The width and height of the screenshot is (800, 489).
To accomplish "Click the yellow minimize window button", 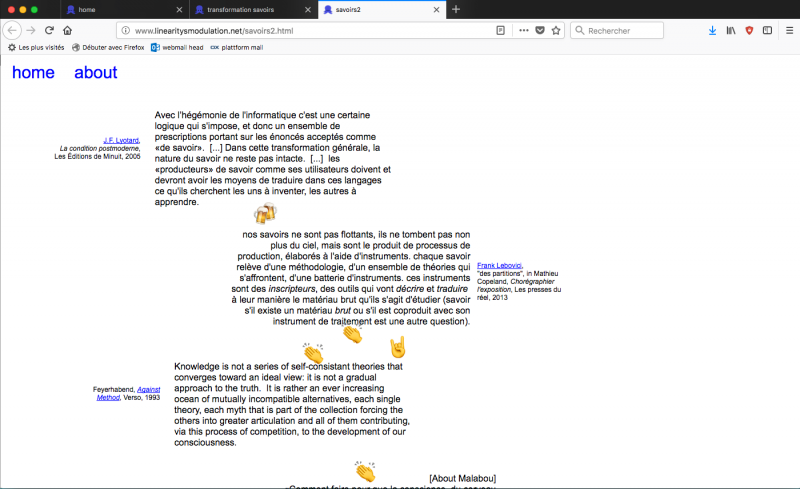I will point(22,10).
